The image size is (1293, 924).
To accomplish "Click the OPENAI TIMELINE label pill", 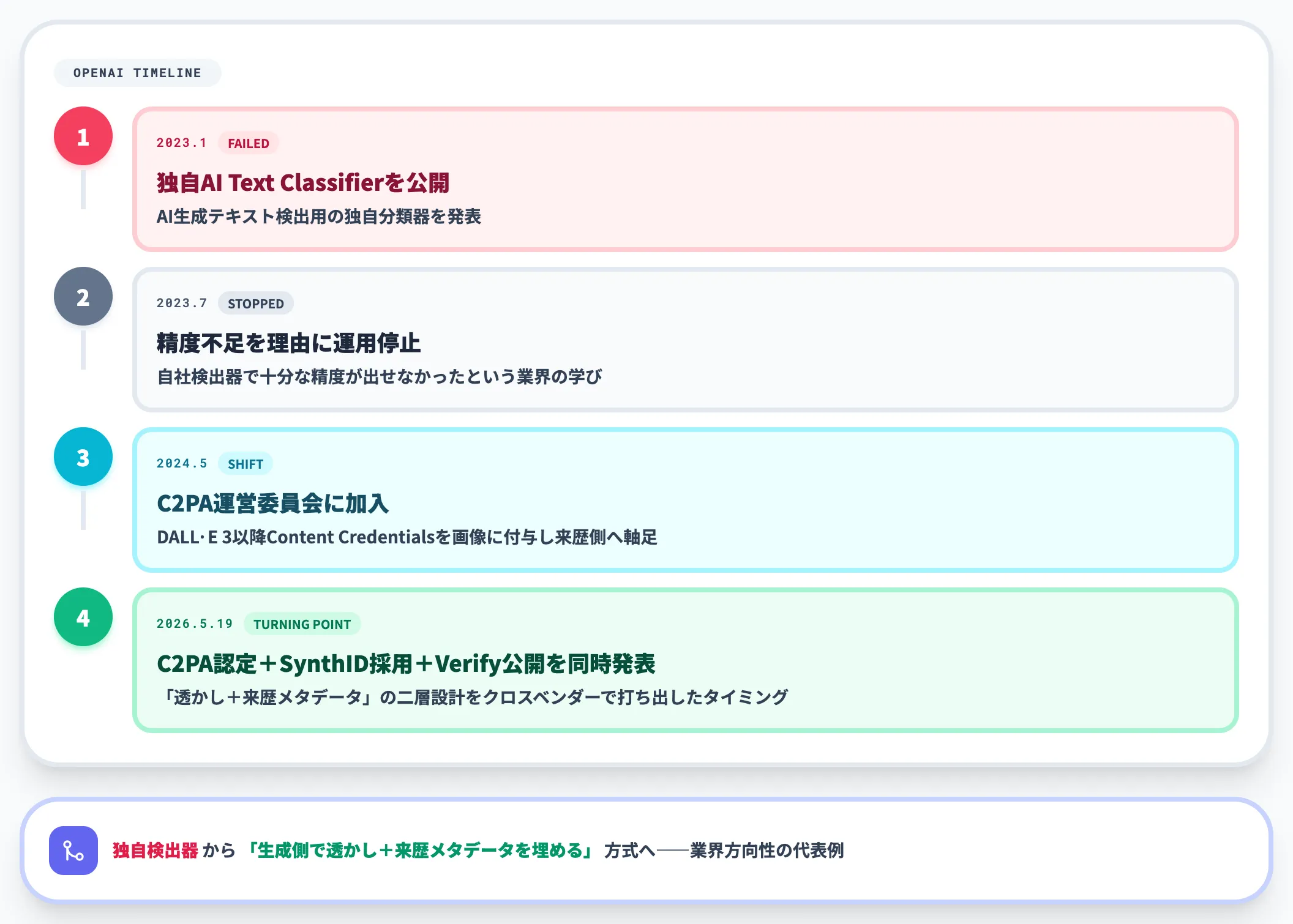I will click(138, 73).
